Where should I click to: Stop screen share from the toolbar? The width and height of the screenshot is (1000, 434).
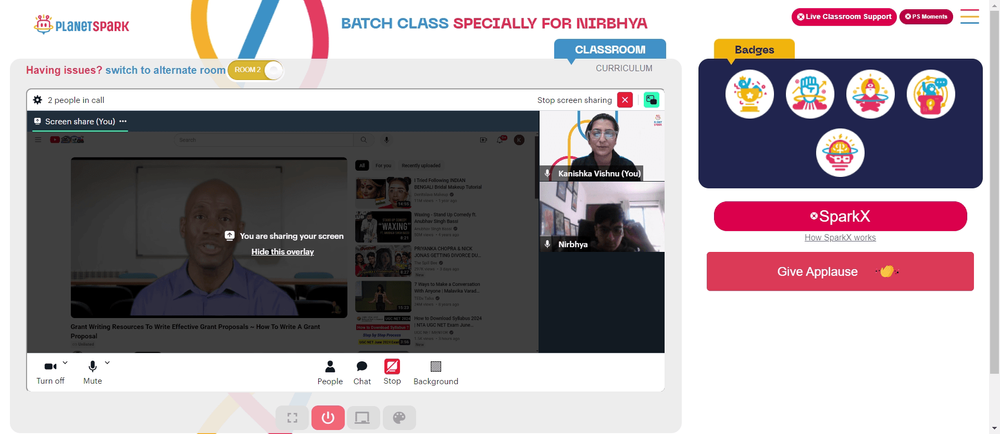pyautogui.click(x=392, y=372)
